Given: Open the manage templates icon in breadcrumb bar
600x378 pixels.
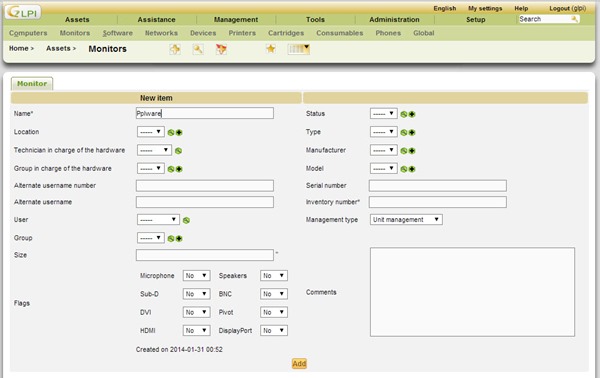Looking at the screenshot, I should pos(221,49).
